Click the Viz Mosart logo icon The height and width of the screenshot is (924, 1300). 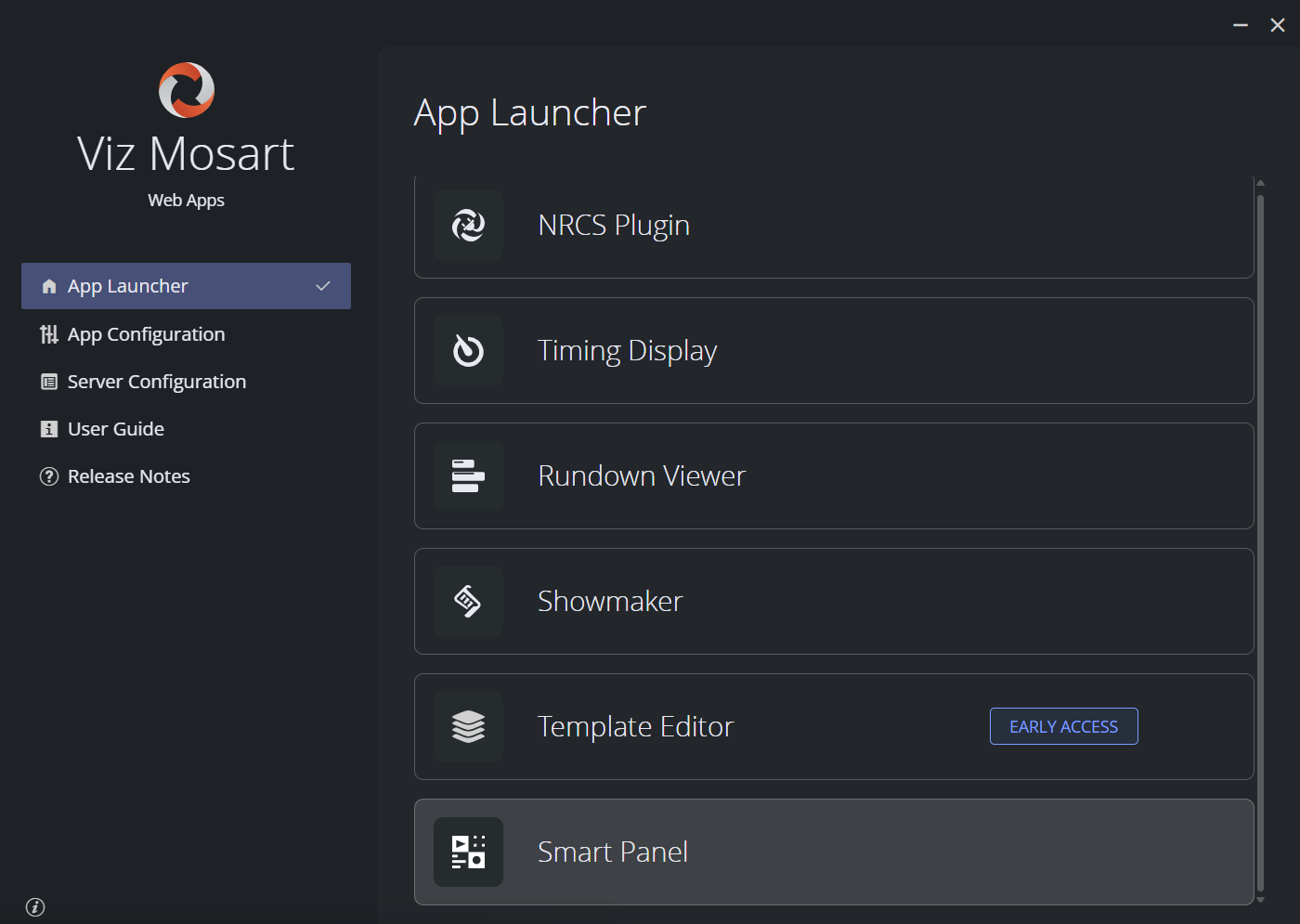pyautogui.click(x=187, y=90)
